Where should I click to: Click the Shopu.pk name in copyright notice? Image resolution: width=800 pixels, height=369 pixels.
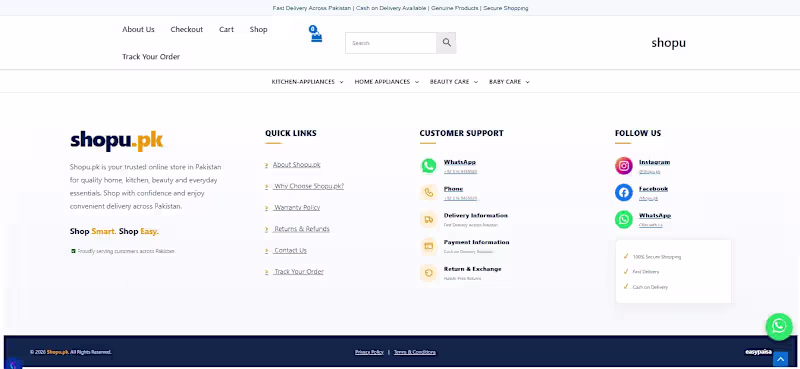(58, 352)
